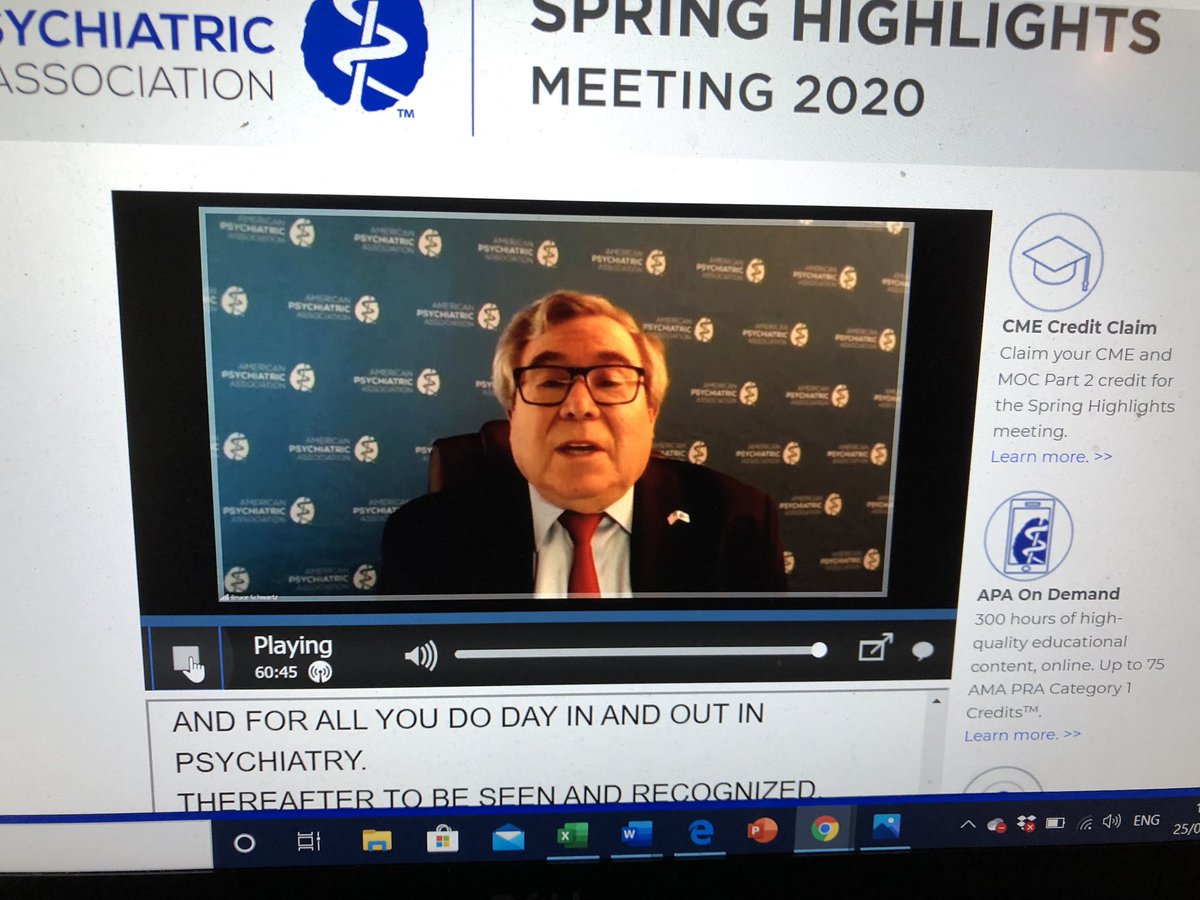Open Mail app from taskbar
The width and height of the screenshot is (1200, 900).
(508, 837)
